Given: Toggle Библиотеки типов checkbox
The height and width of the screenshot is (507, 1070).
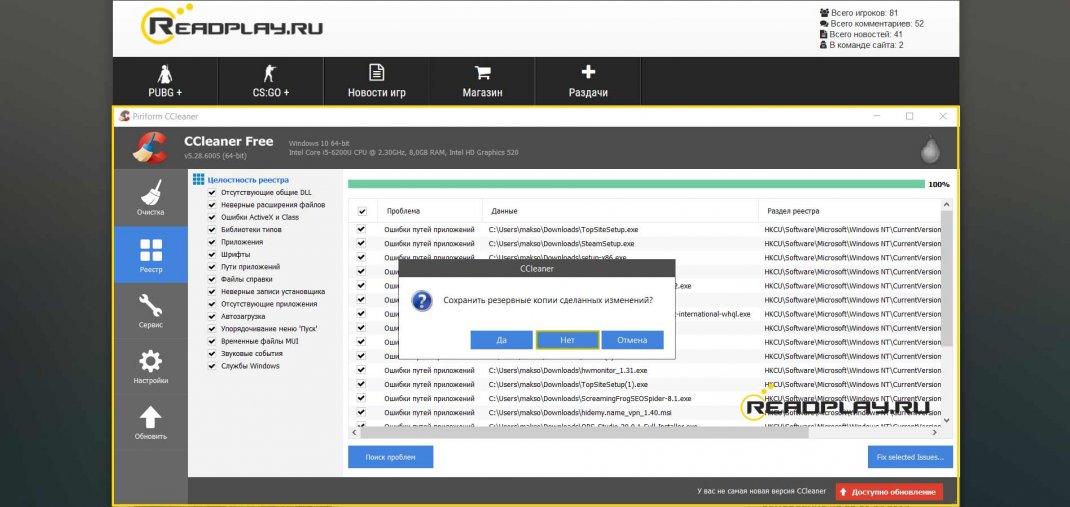Looking at the screenshot, I should click(x=212, y=229).
